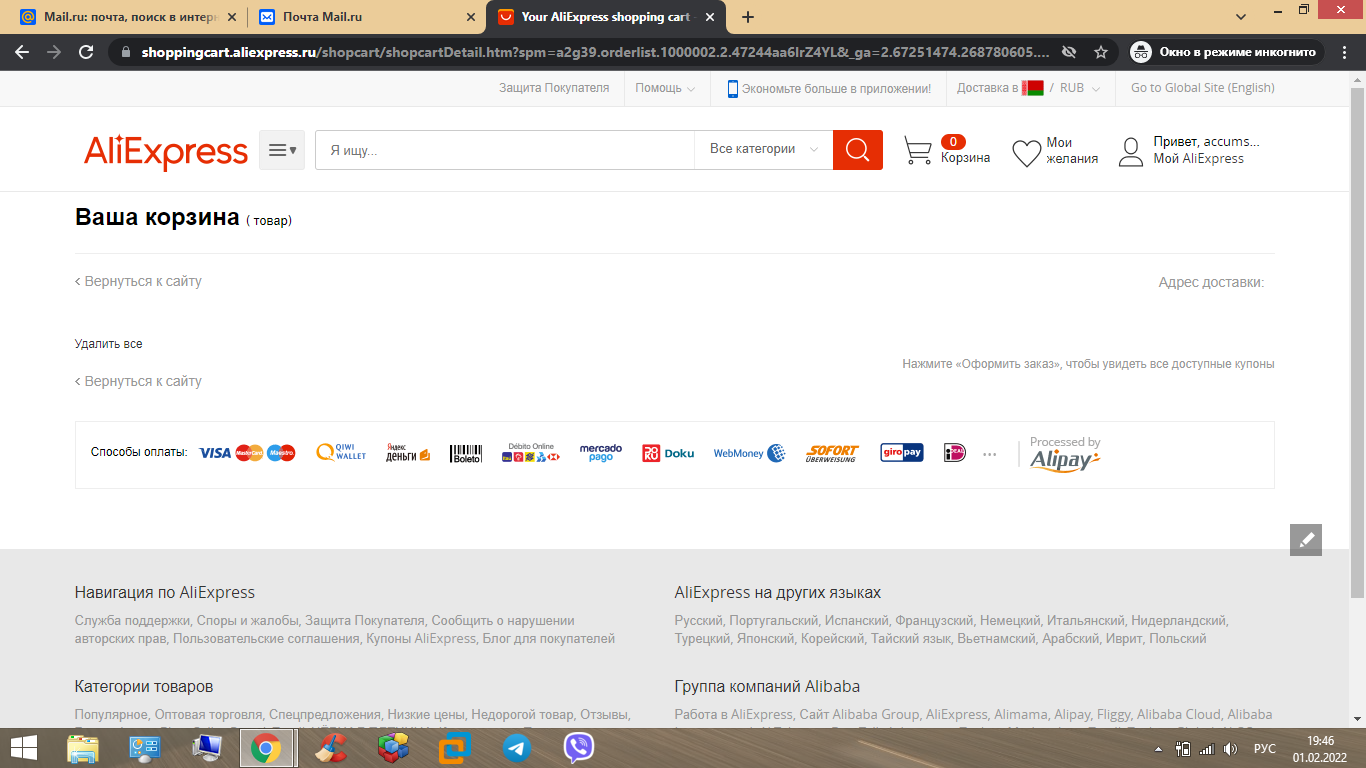Show more payment methods ellipsis
1366x768 pixels.
coord(990,454)
